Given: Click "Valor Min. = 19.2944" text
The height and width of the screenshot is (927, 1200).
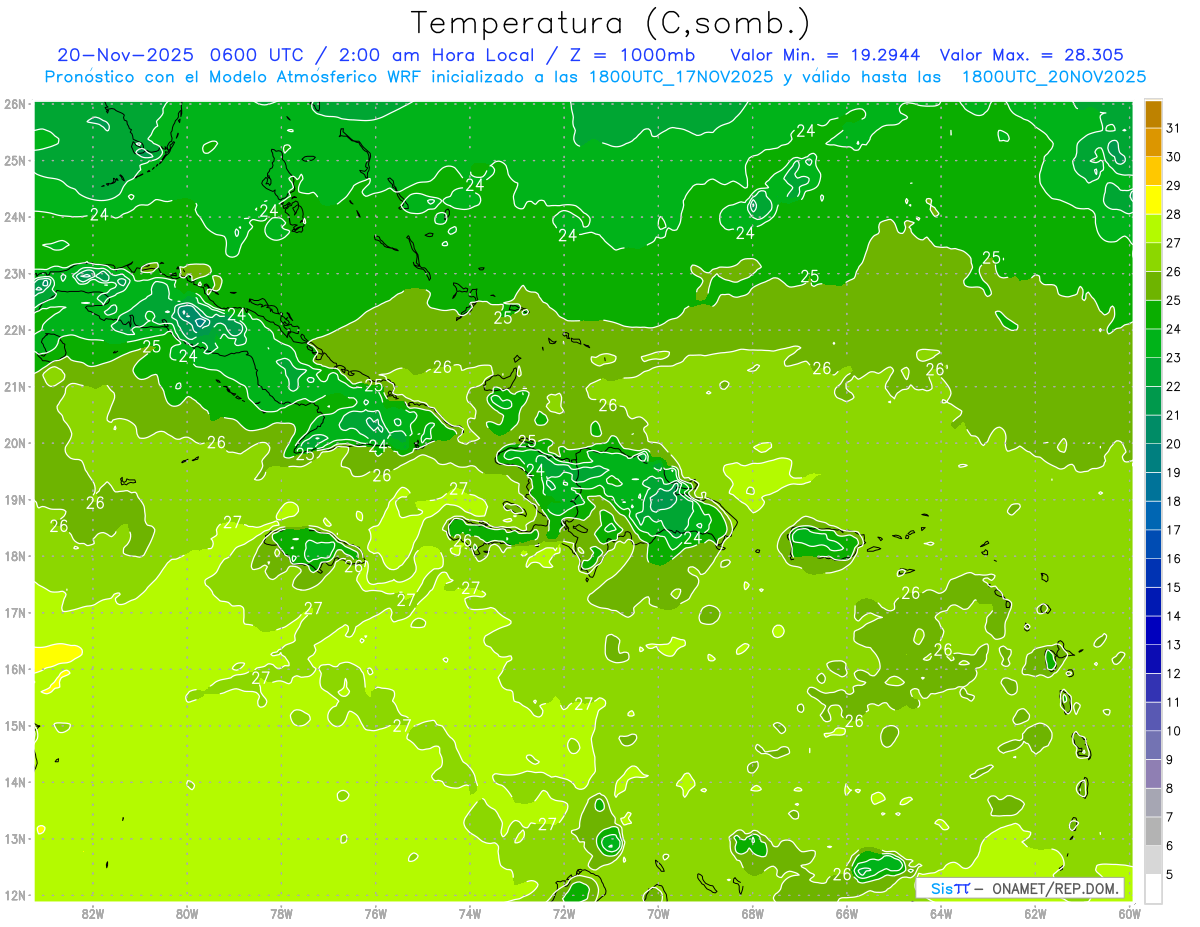Looking at the screenshot, I should 826,55.
